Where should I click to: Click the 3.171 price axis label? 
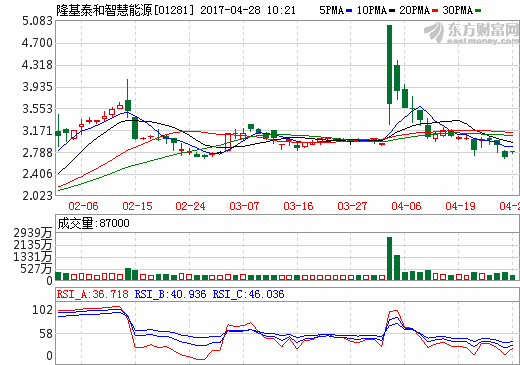pyautogui.click(x=37, y=131)
